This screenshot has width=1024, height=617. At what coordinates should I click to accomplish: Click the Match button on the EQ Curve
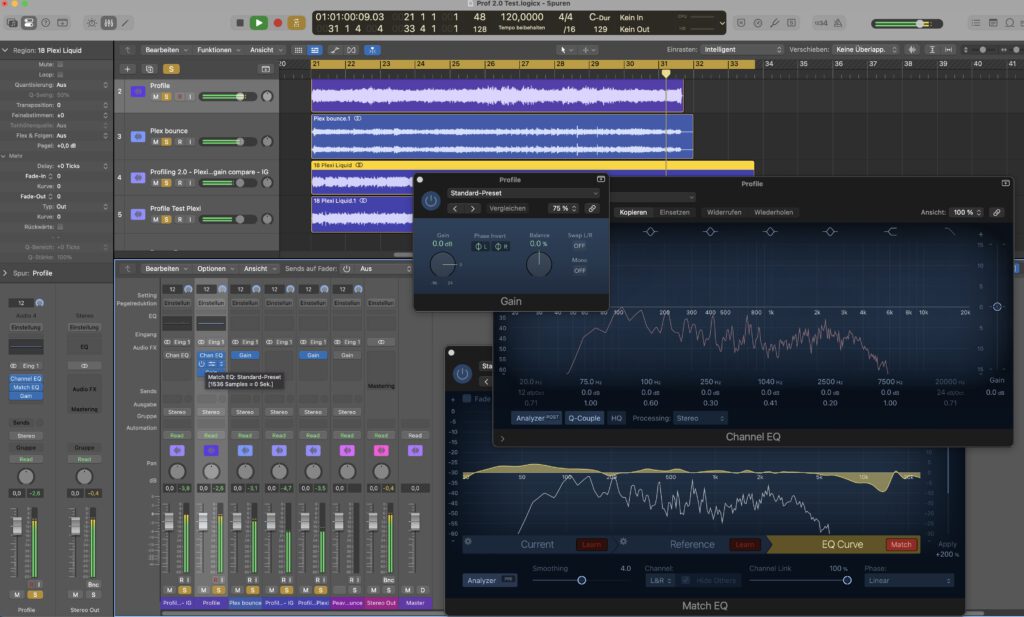pos(901,544)
